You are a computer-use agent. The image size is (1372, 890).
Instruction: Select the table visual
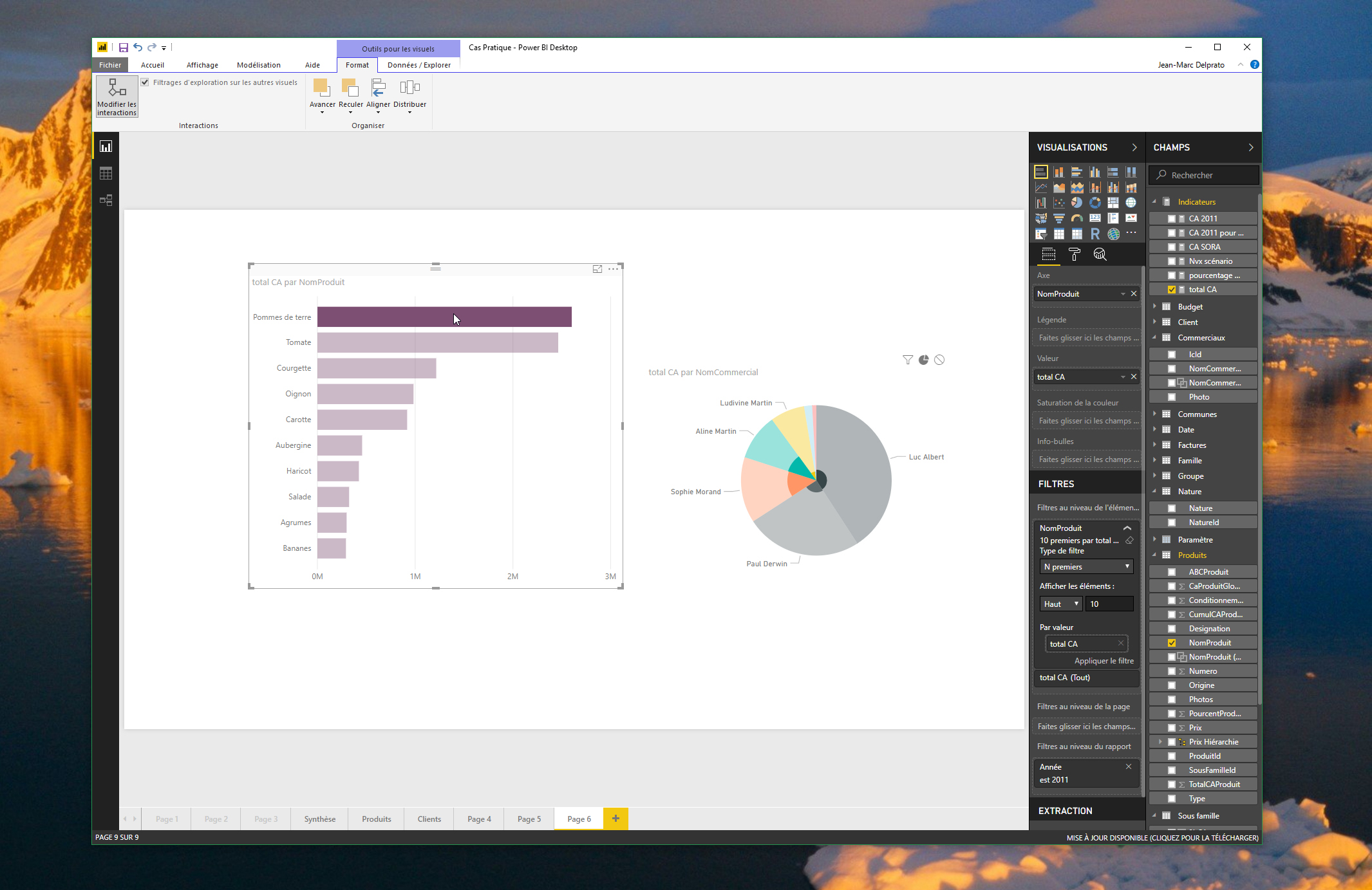point(1058,234)
